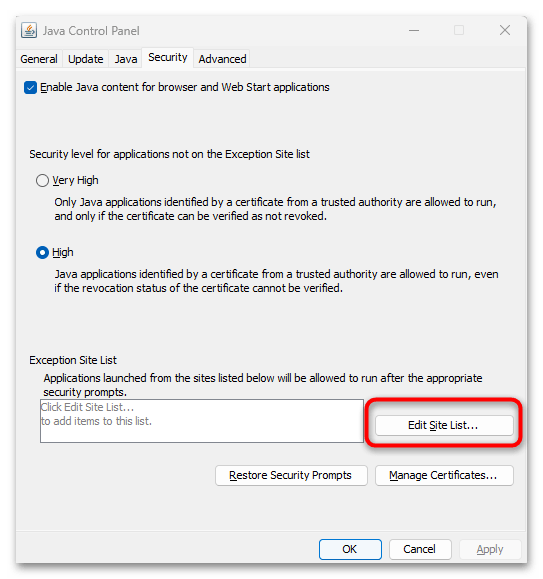Select the Very High security level
Screen dimensions: 543x579
pyautogui.click(x=42, y=181)
